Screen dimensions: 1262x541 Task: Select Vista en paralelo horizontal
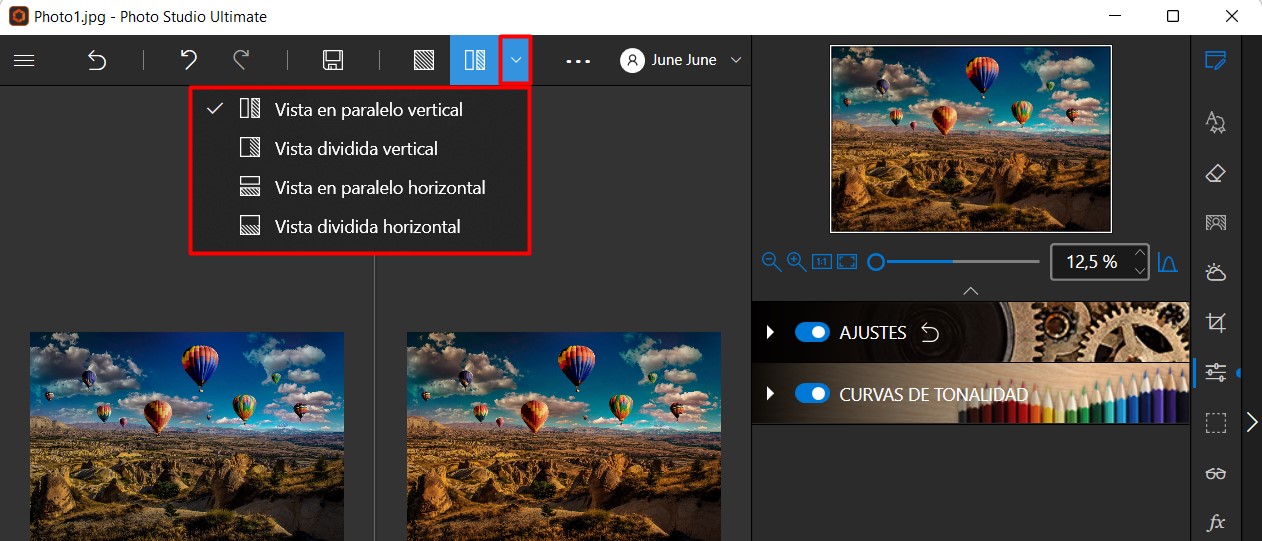point(358,187)
